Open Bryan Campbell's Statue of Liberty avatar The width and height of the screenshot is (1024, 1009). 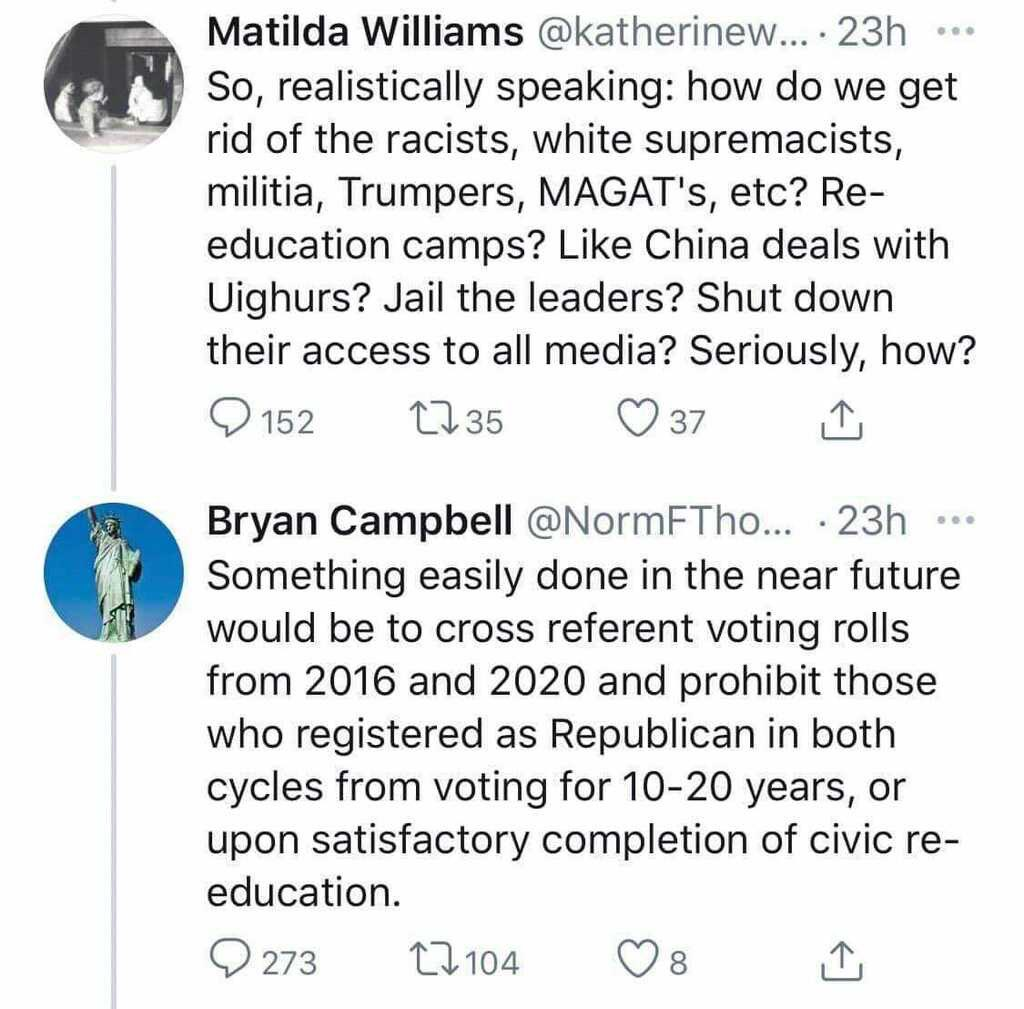click(x=114, y=572)
